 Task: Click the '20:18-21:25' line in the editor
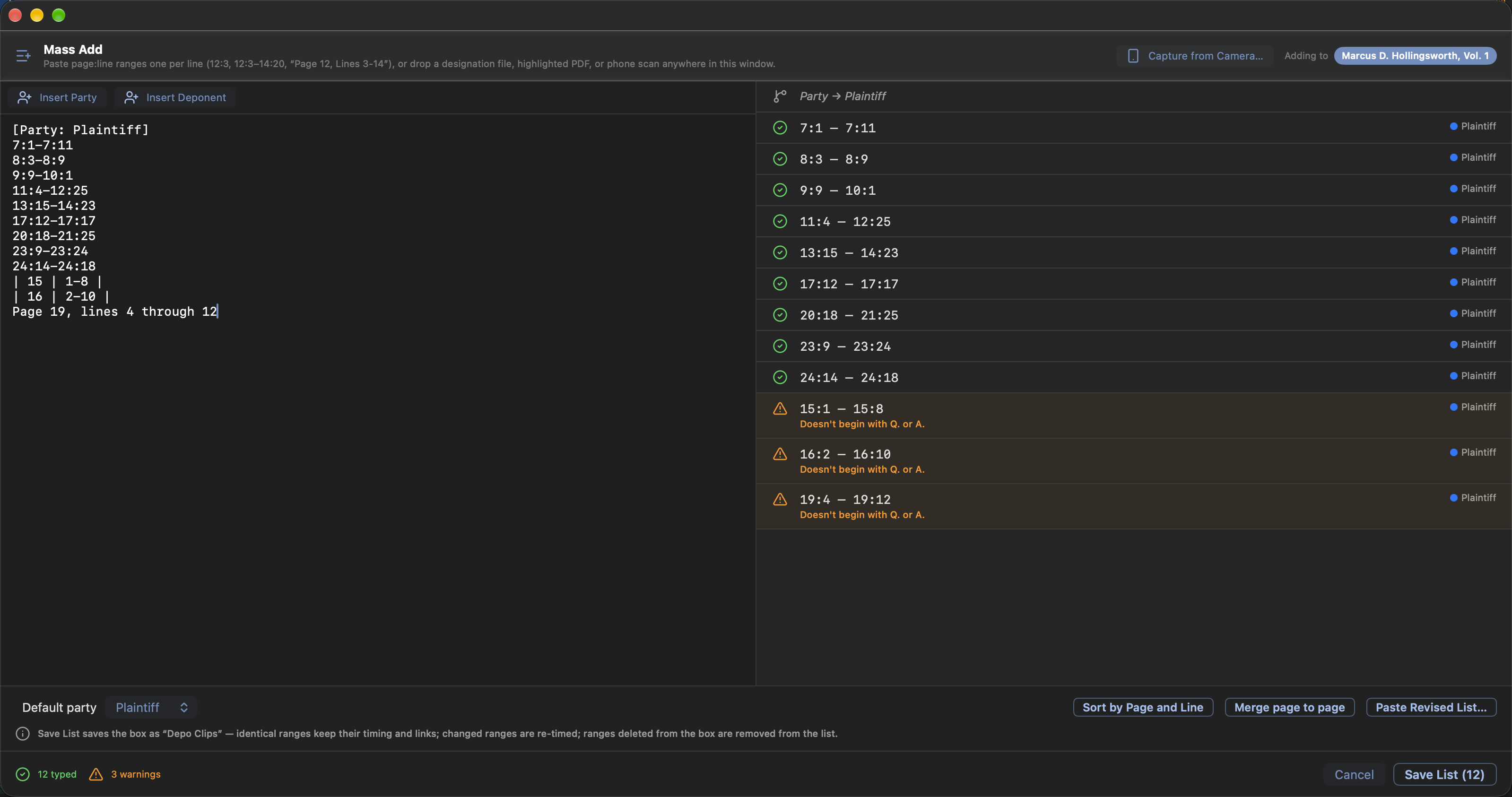(x=53, y=236)
